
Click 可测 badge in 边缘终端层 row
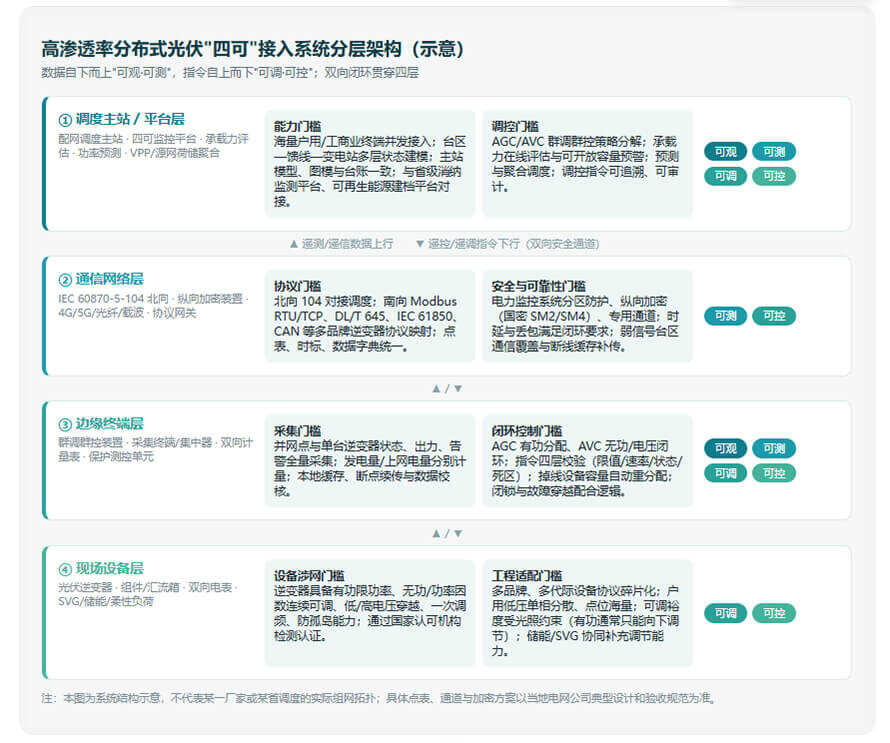pyautogui.click(x=774, y=448)
